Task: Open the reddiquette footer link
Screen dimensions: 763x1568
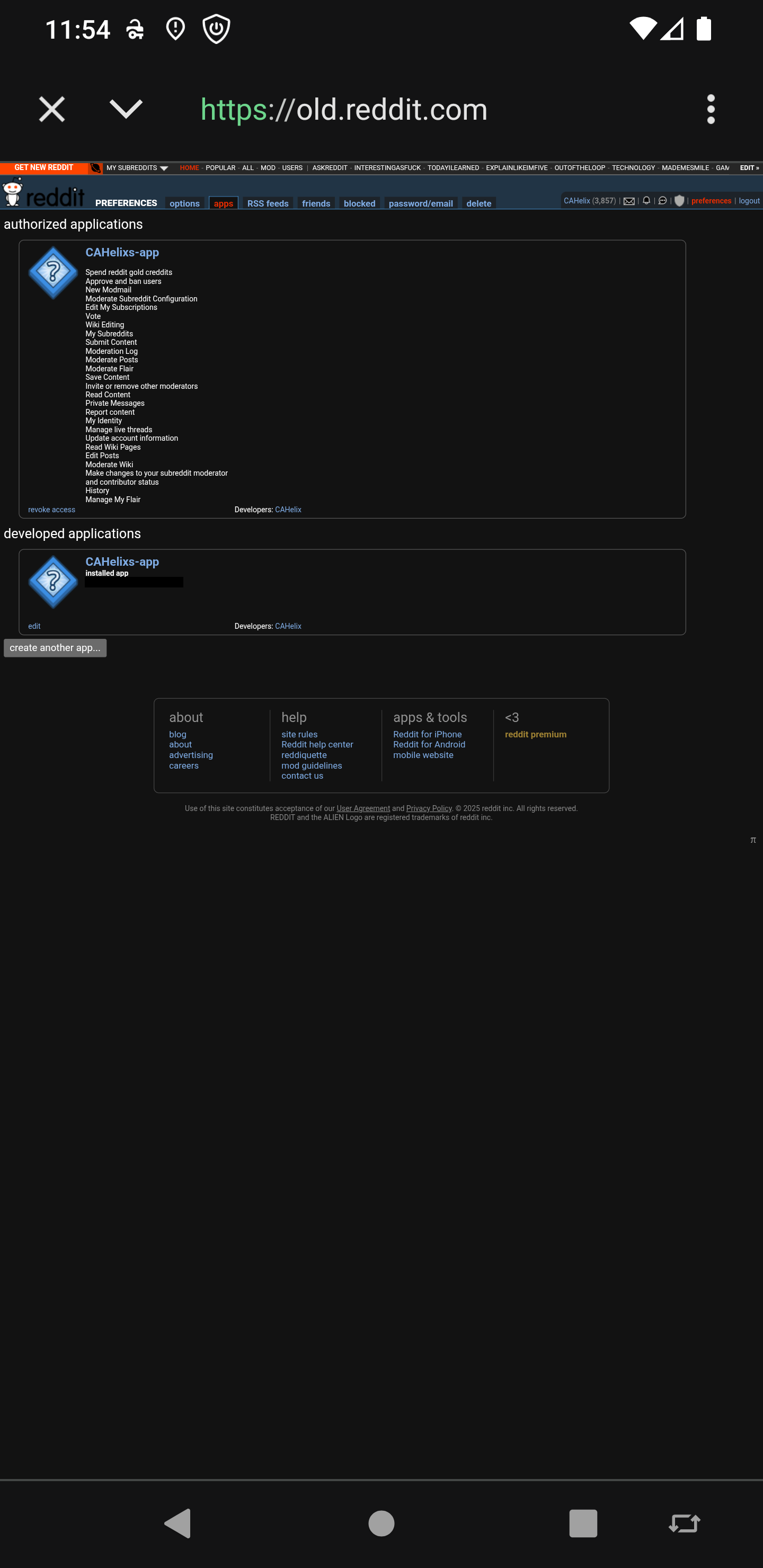Action: click(x=304, y=755)
